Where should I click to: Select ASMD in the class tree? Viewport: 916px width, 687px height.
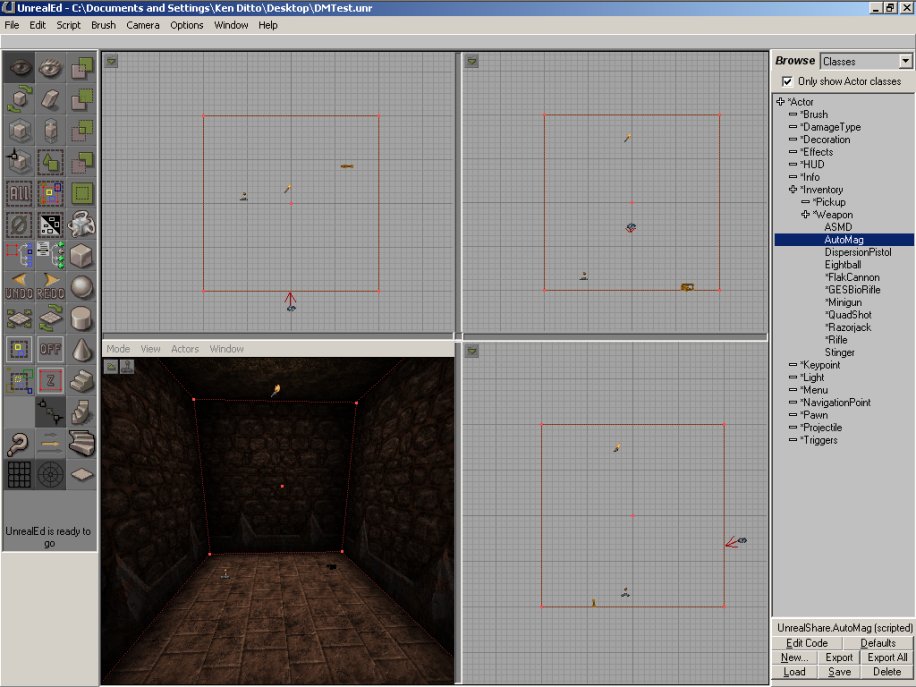point(838,227)
